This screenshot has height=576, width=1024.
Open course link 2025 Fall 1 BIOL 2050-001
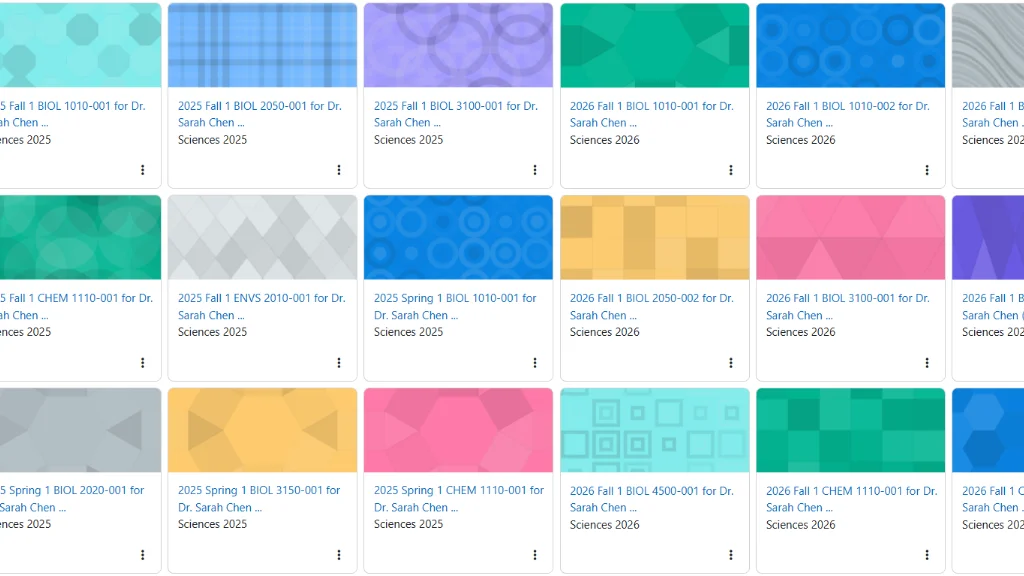coord(260,114)
